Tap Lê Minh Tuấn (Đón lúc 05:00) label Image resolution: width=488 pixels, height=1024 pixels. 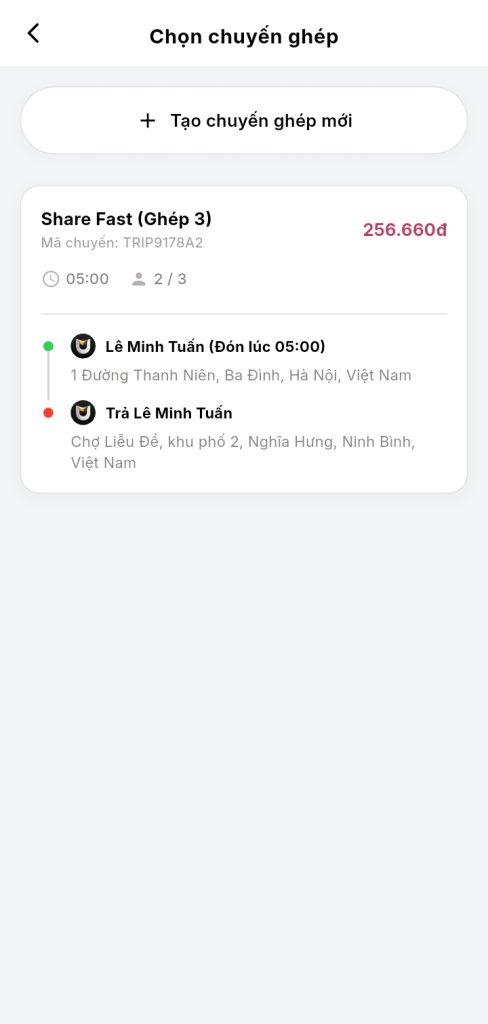click(215, 347)
